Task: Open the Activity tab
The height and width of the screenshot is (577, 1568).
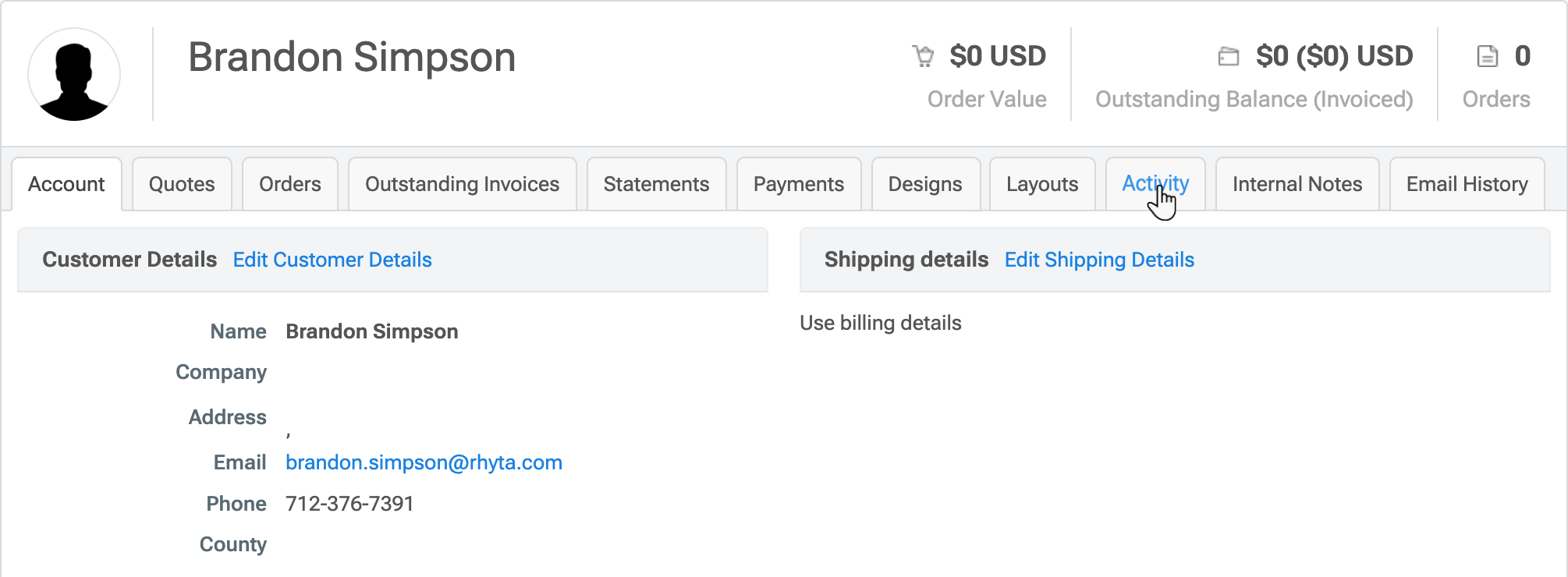Action: [1155, 183]
